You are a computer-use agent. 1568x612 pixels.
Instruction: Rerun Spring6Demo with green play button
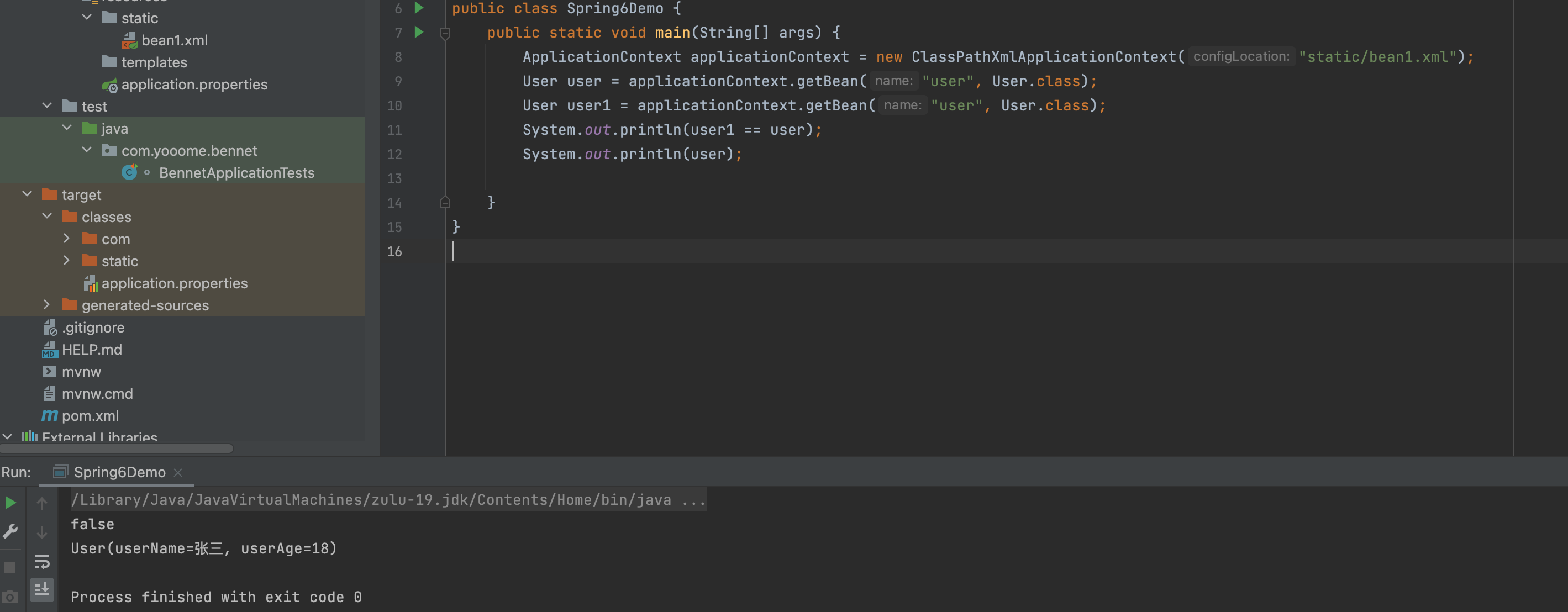coord(10,503)
